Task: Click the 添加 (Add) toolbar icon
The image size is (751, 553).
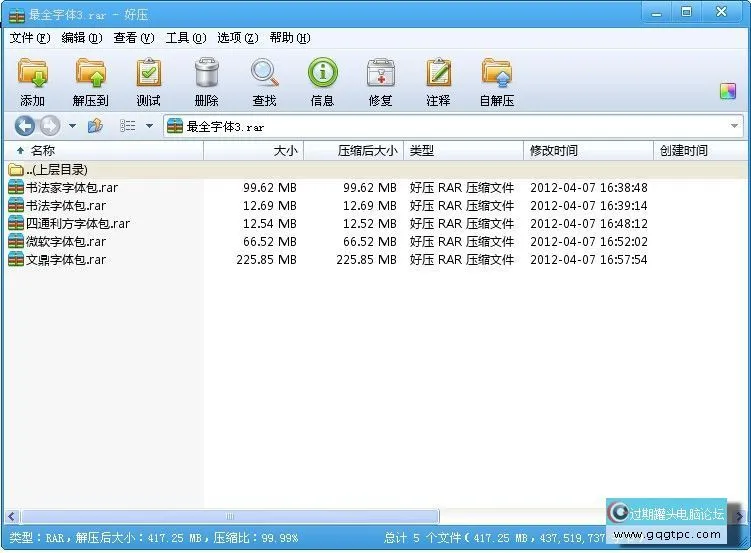Action: 33,81
